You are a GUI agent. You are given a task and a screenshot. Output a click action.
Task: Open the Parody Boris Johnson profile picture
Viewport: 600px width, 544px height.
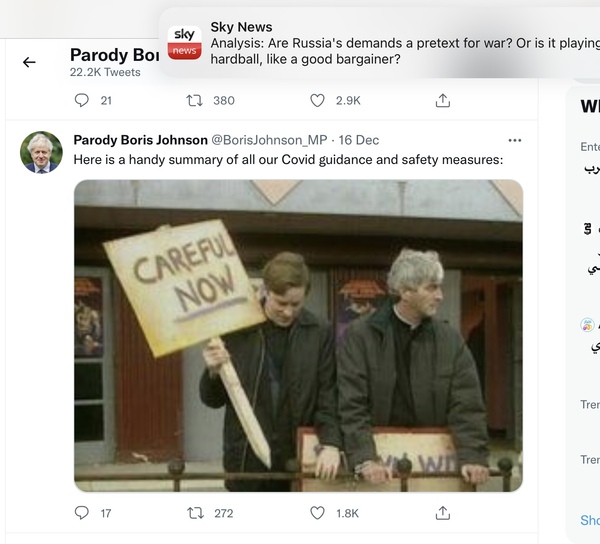tap(41, 152)
